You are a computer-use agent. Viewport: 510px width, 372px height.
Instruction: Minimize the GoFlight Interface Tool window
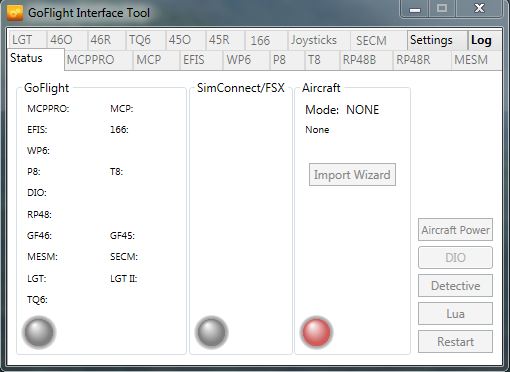point(415,9)
